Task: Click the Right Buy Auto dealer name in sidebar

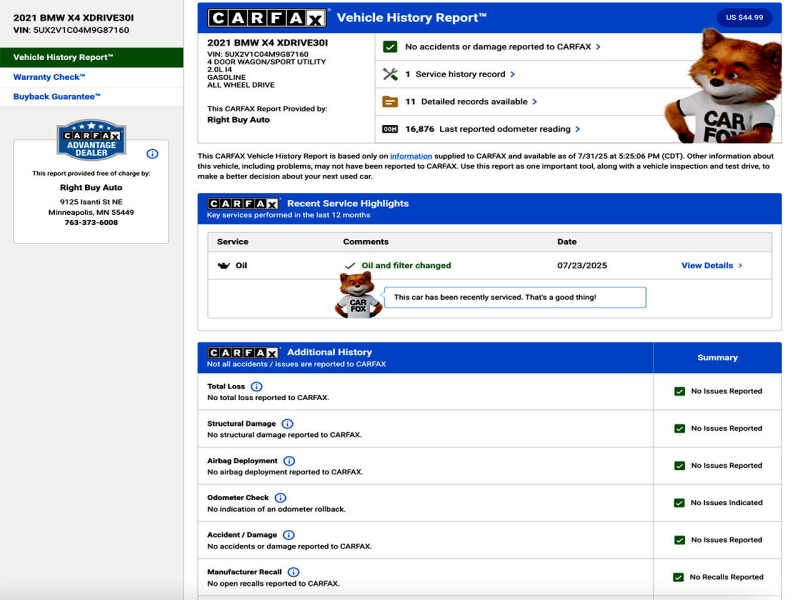Action: pos(91,187)
